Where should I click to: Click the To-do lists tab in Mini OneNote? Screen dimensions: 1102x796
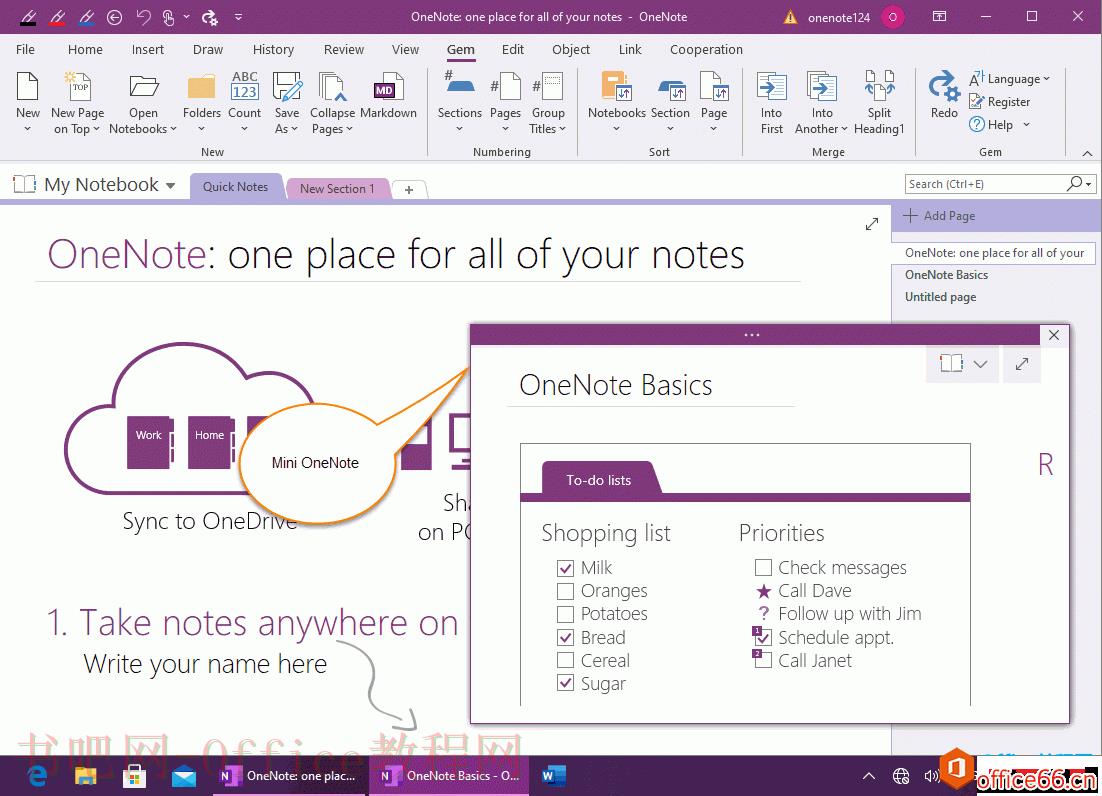[x=599, y=480]
